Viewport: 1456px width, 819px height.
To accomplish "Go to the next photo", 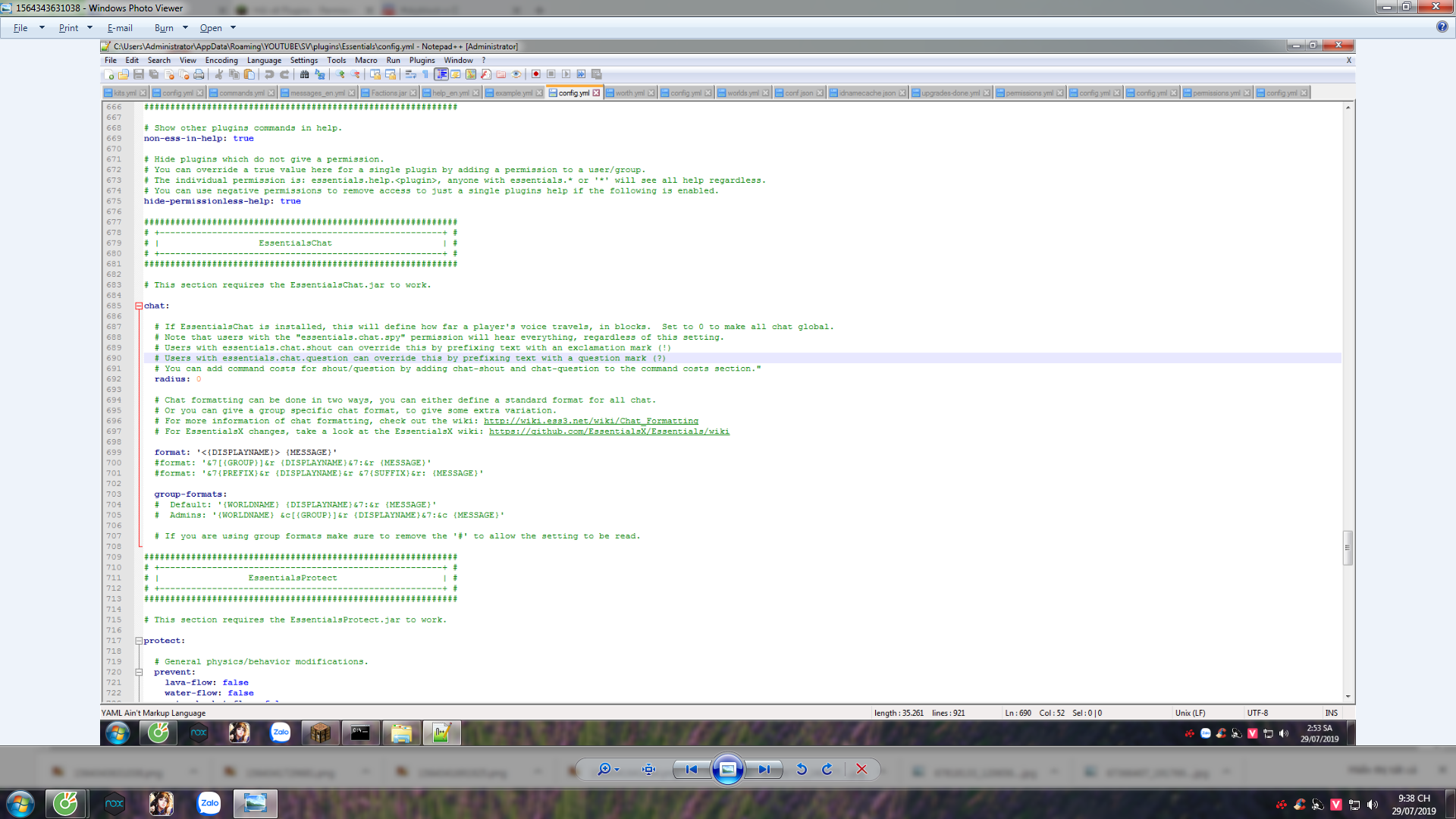I will [x=764, y=769].
